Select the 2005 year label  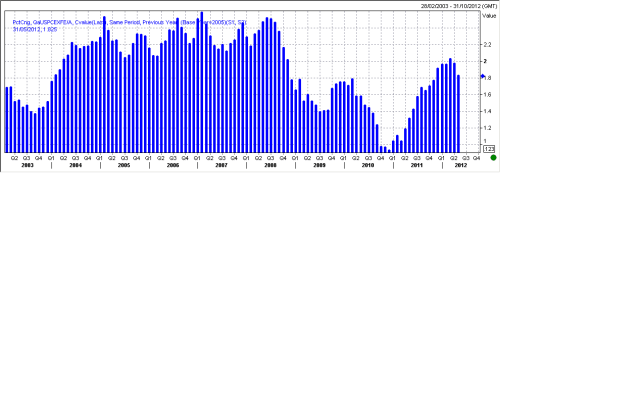(124, 165)
